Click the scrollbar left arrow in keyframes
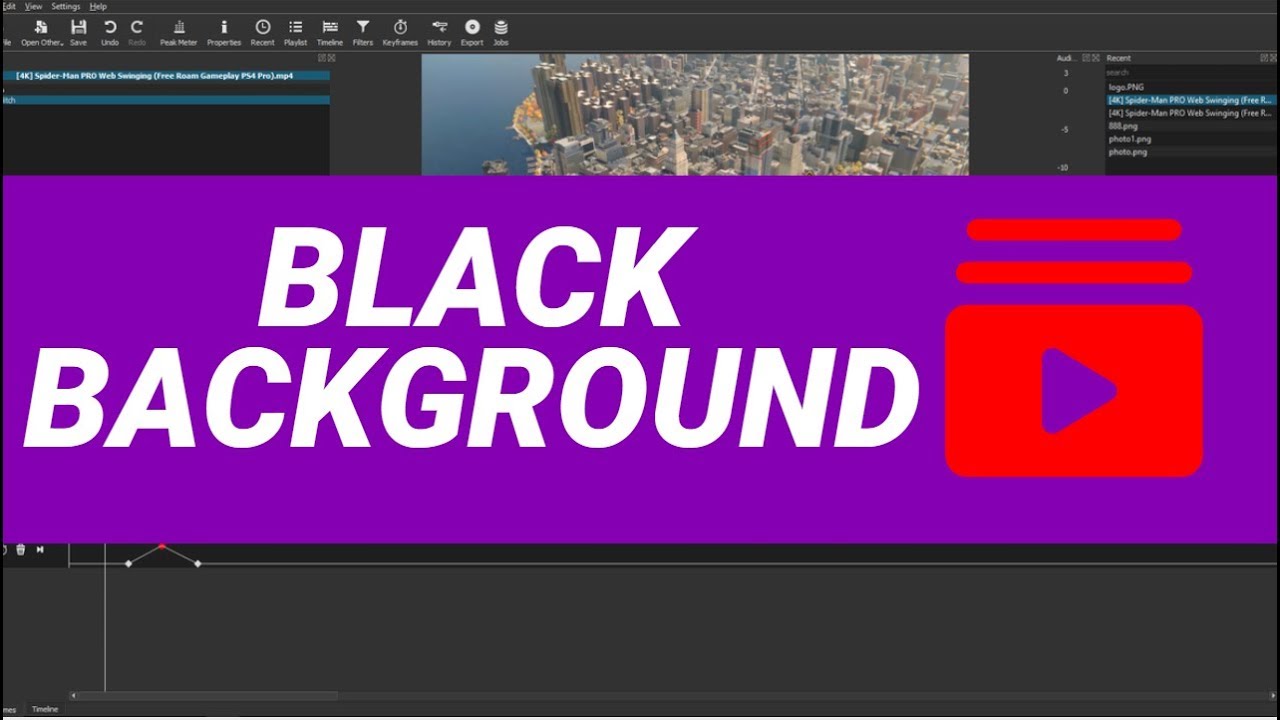1280x720 pixels. (x=72, y=696)
